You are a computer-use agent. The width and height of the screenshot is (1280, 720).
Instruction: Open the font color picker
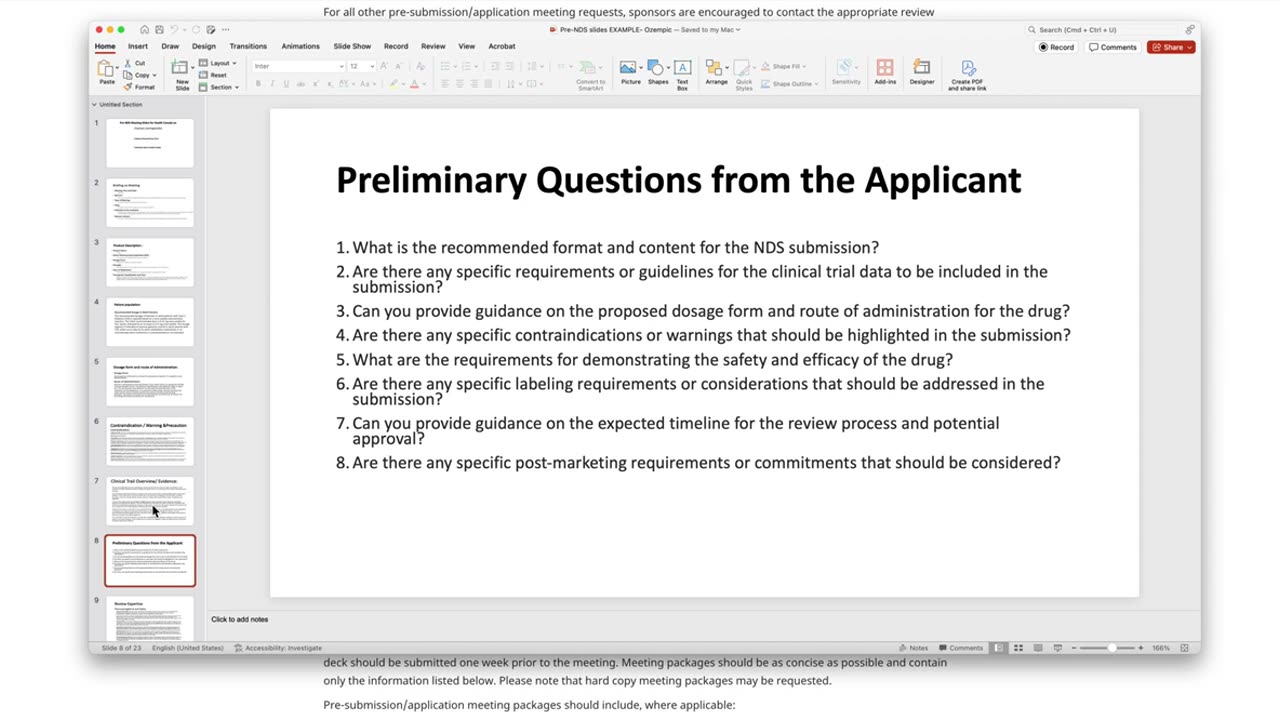(x=416, y=84)
